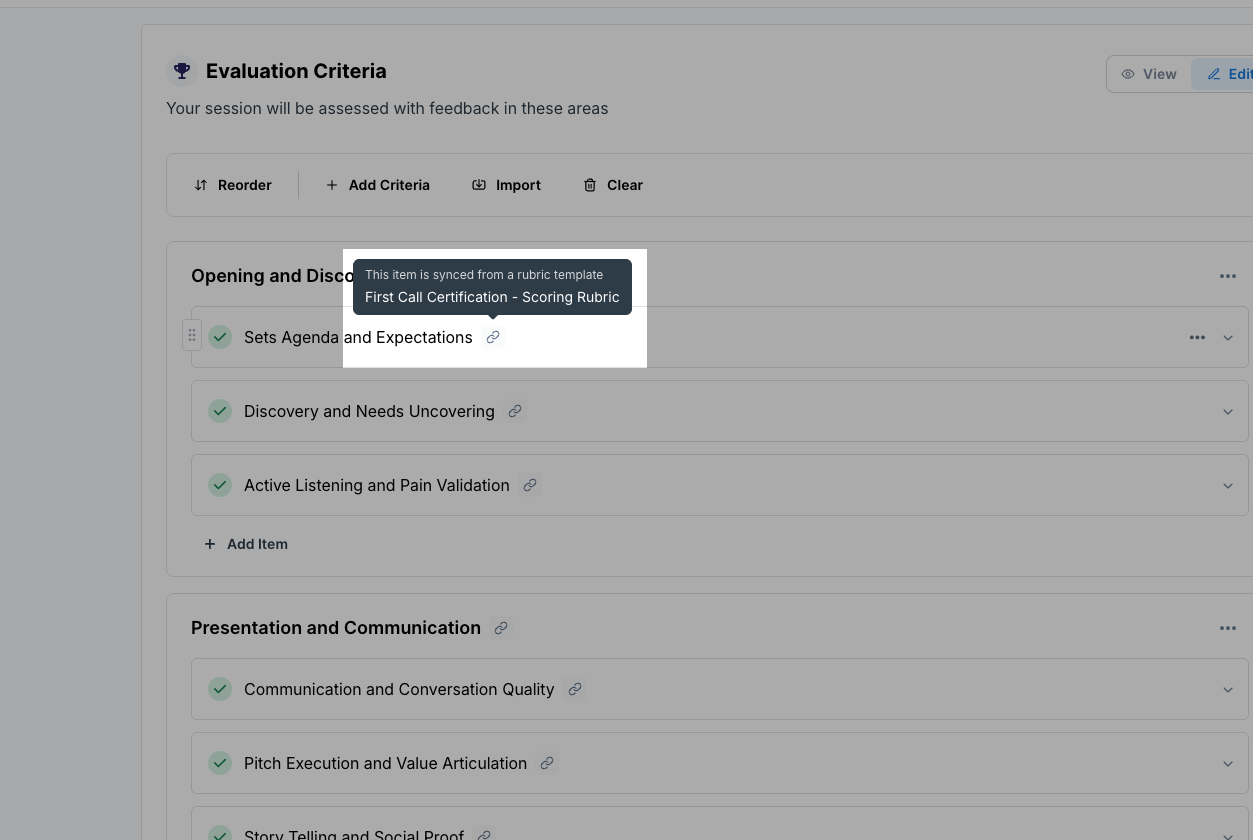Toggle the checkmark on Communication and Conversation Quality
This screenshot has width=1253, height=840.
220,689
